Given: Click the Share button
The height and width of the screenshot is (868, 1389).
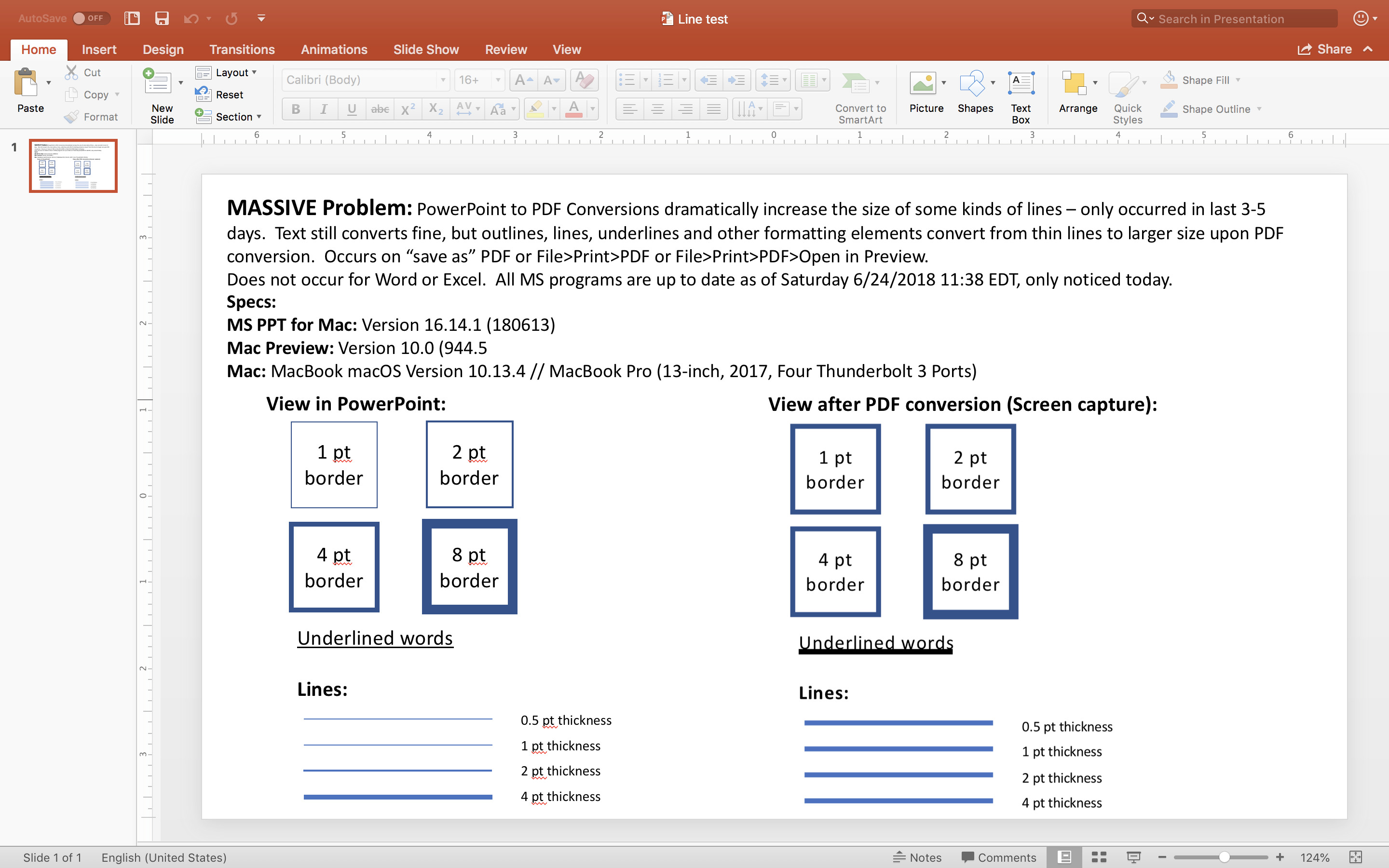Looking at the screenshot, I should coord(1325,49).
